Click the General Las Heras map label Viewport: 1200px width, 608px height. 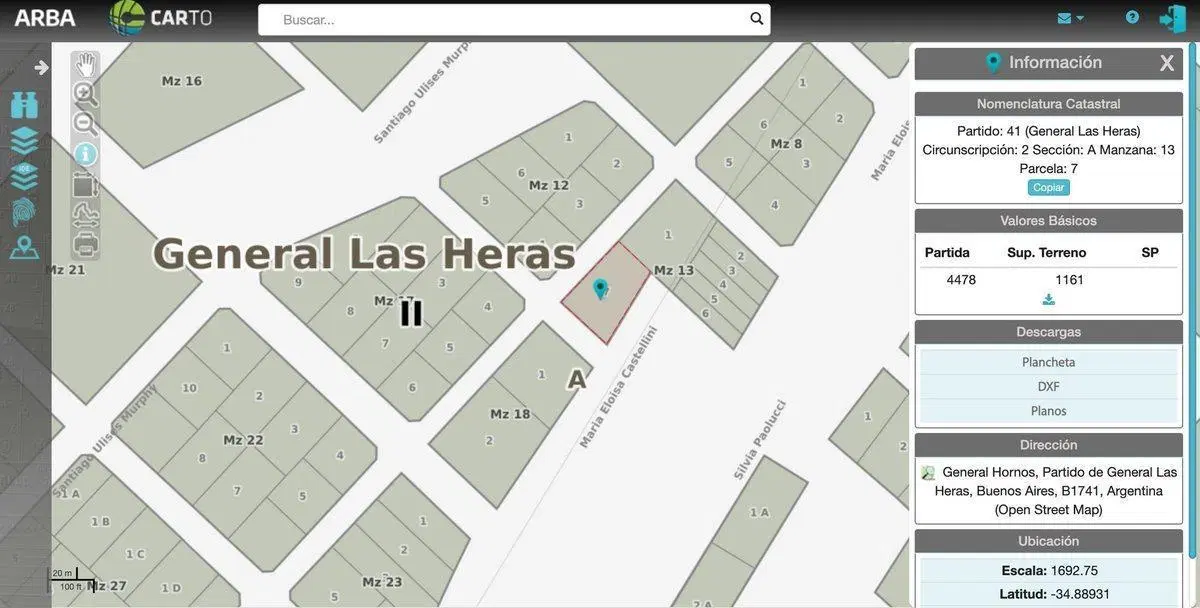364,254
